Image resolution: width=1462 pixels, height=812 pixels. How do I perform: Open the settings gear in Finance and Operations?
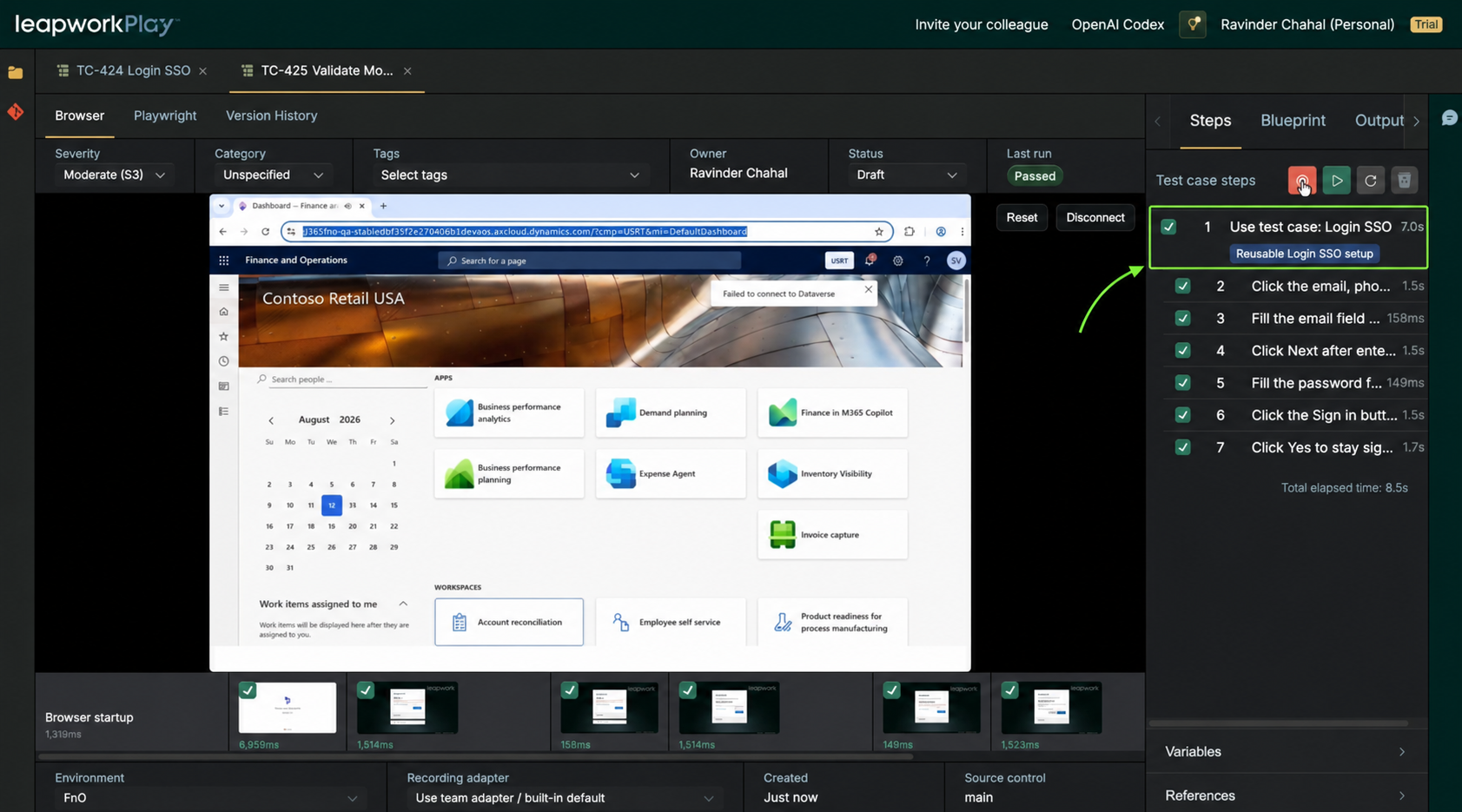pos(898,261)
